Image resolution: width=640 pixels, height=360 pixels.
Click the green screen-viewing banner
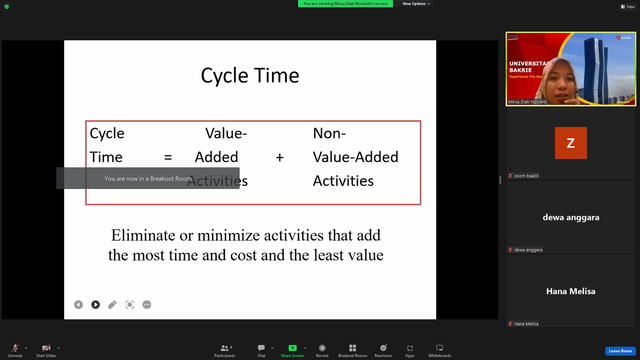[x=345, y=4]
